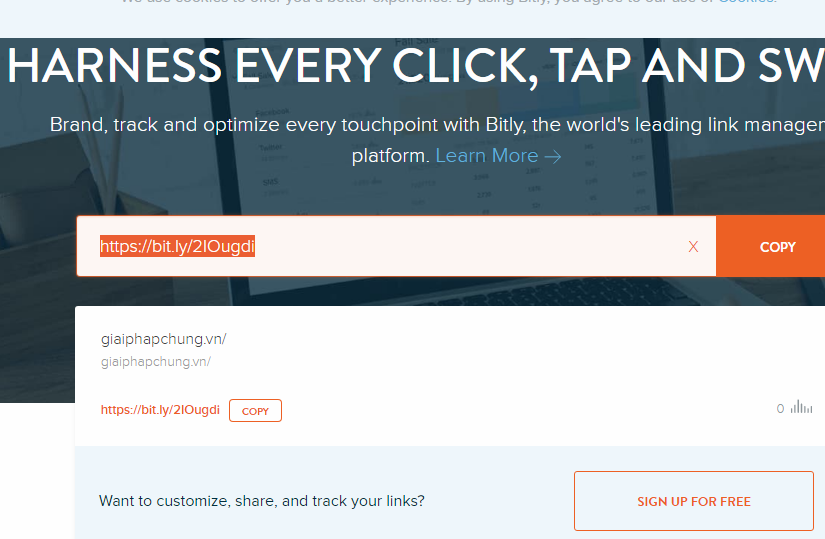The width and height of the screenshot is (825, 539).
Task: Click the word 'platform.' before Learn More
Action: (390, 156)
